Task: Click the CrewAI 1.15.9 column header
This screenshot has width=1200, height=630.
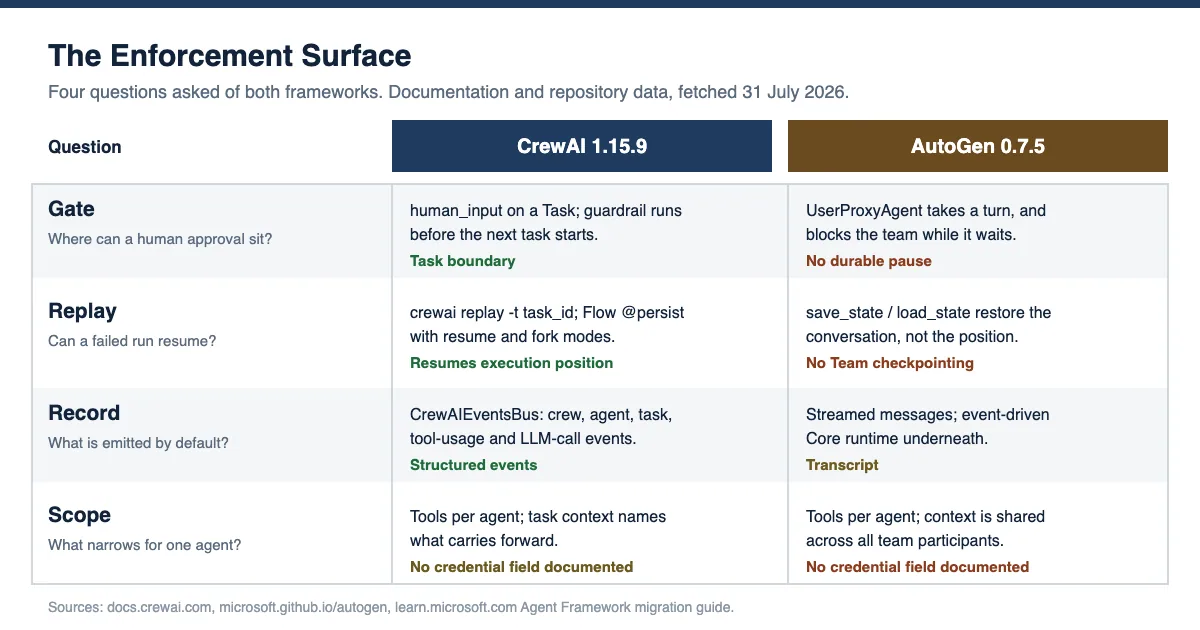Action: coord(582,146)
